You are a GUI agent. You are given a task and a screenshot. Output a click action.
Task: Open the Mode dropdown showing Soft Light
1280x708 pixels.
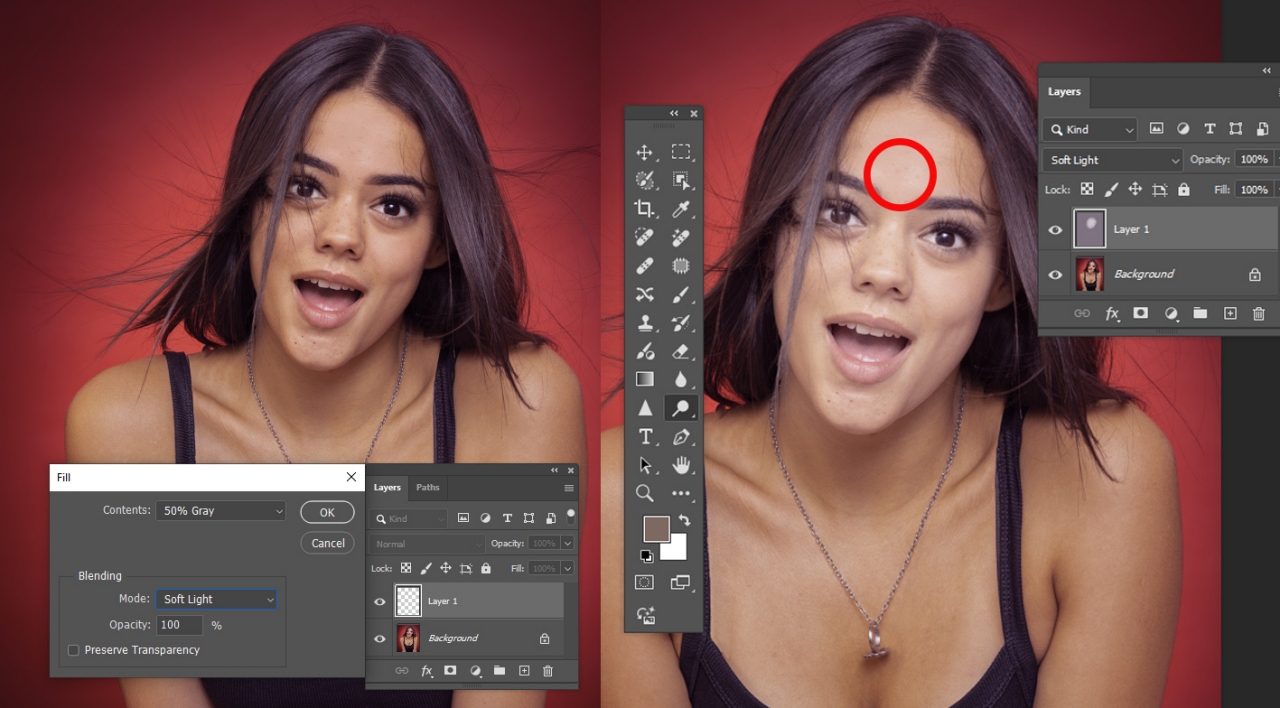coord(216,599)
